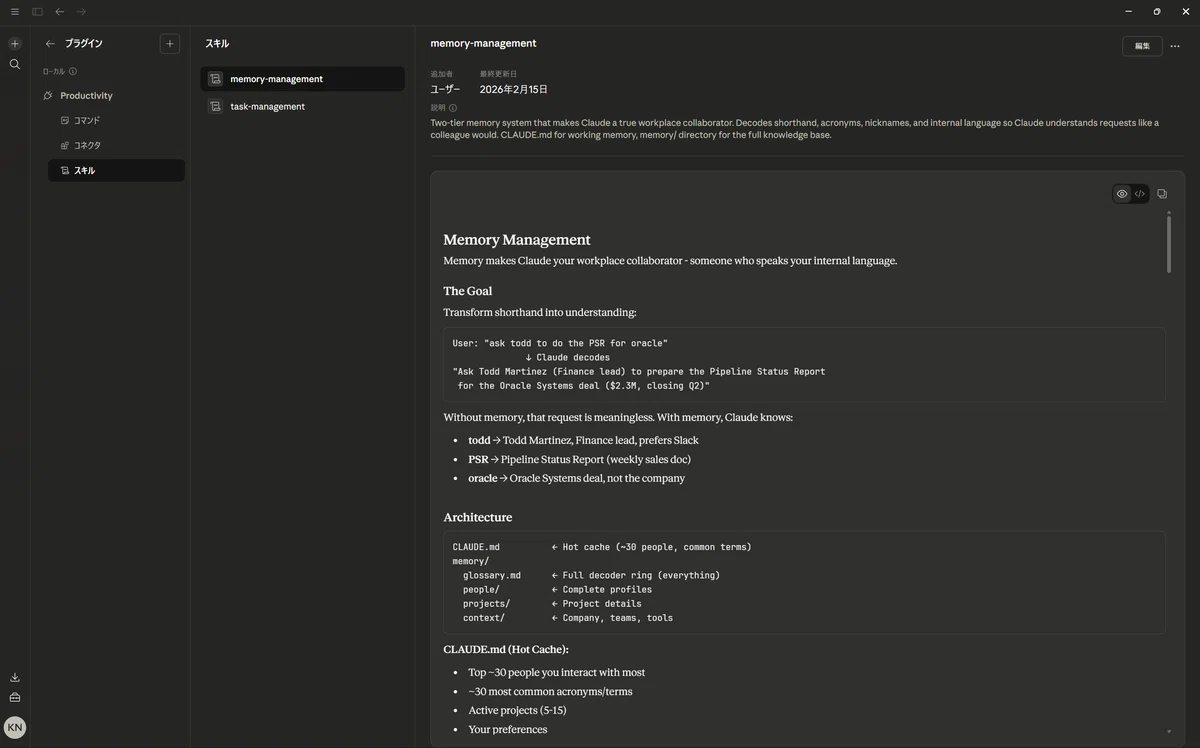Click the skill title memory-management header

tap(483, 44)
